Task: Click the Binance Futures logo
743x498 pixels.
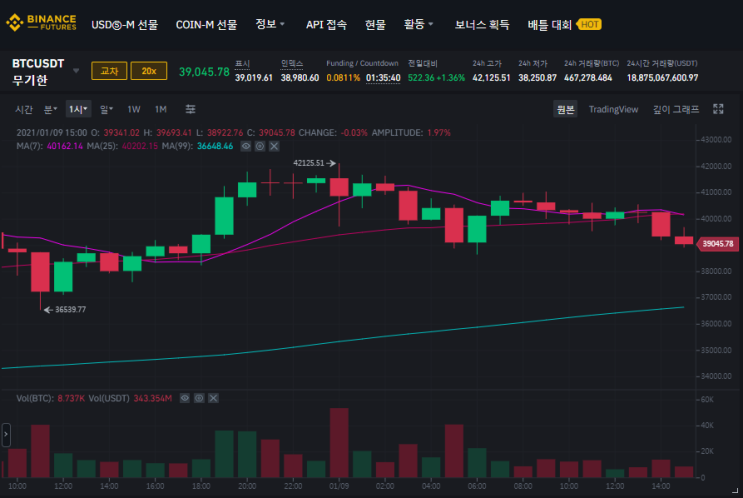Action: (x=41, y=22)
